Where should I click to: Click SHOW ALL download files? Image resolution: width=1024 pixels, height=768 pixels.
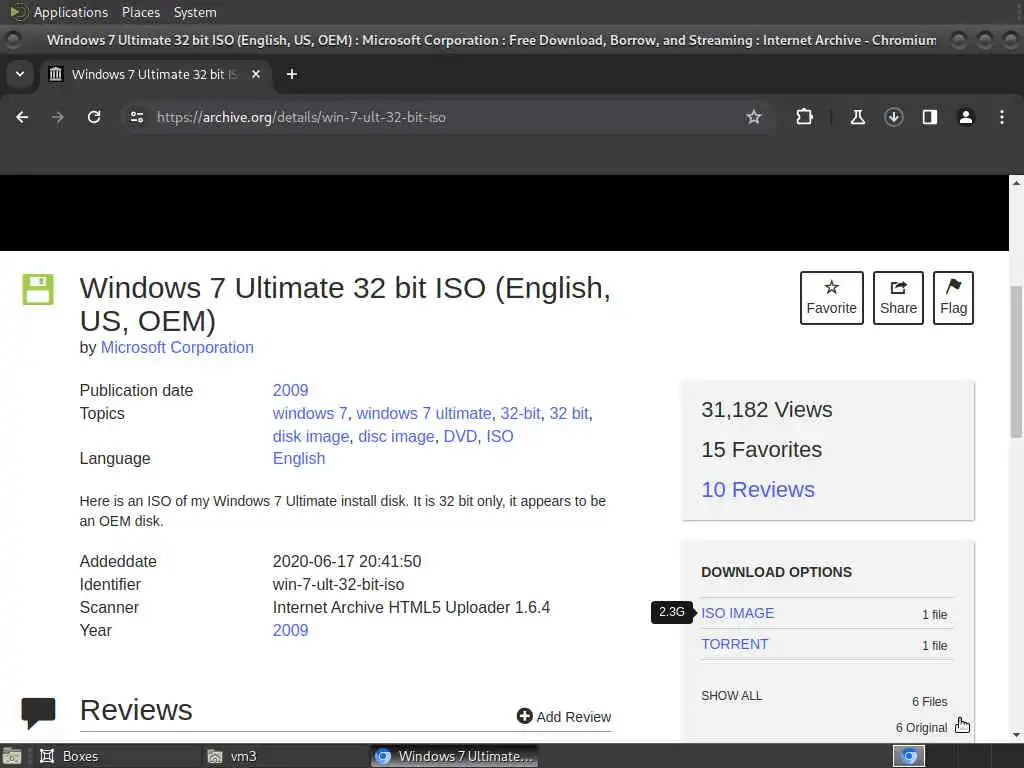coord(731,696)
